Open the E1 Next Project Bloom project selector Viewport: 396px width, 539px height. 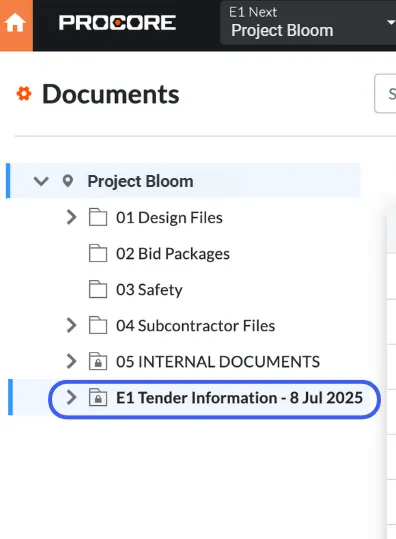[308, 23]
